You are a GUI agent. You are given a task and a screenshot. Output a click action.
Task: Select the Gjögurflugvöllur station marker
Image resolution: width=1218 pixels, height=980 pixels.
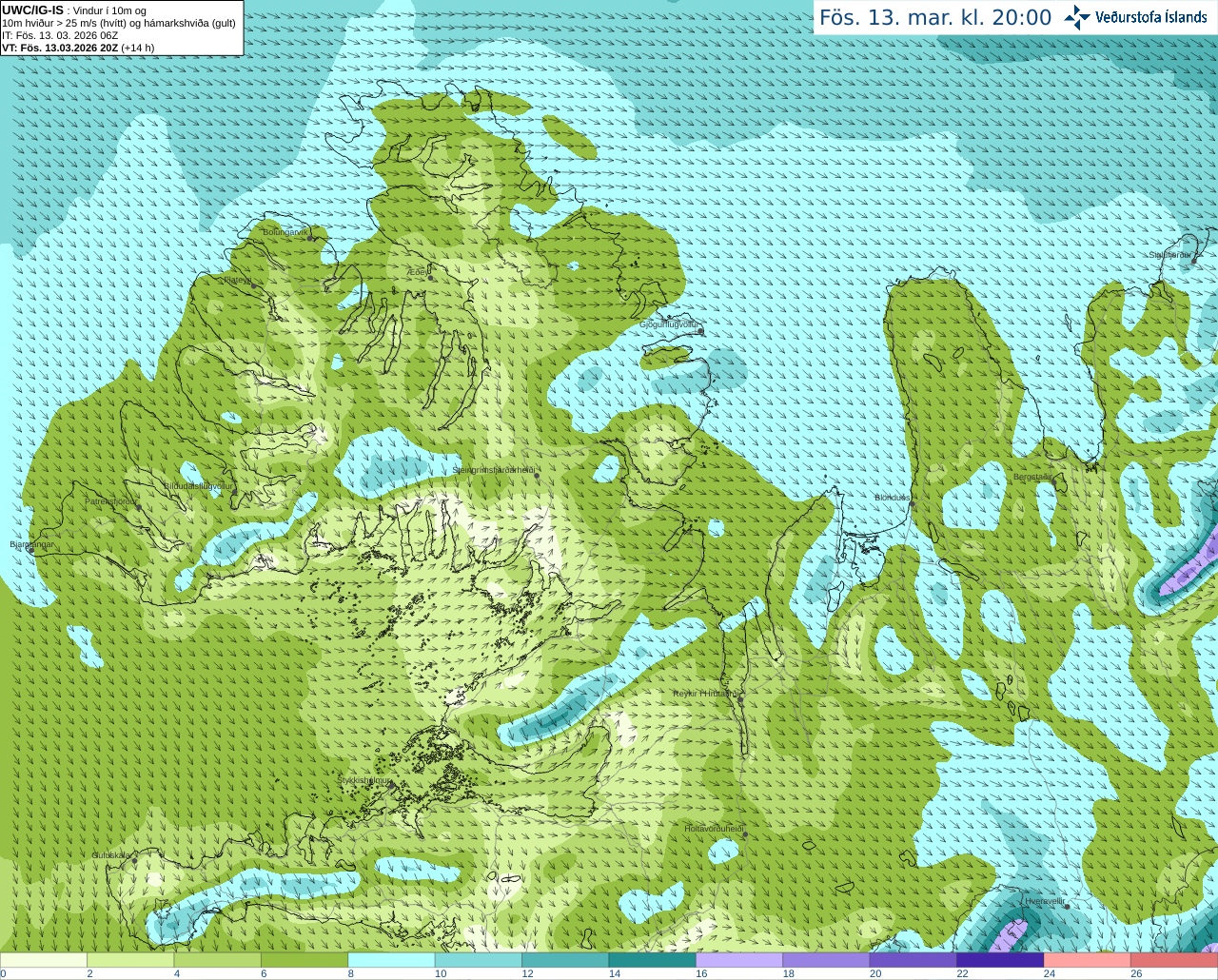pos(700,331)
